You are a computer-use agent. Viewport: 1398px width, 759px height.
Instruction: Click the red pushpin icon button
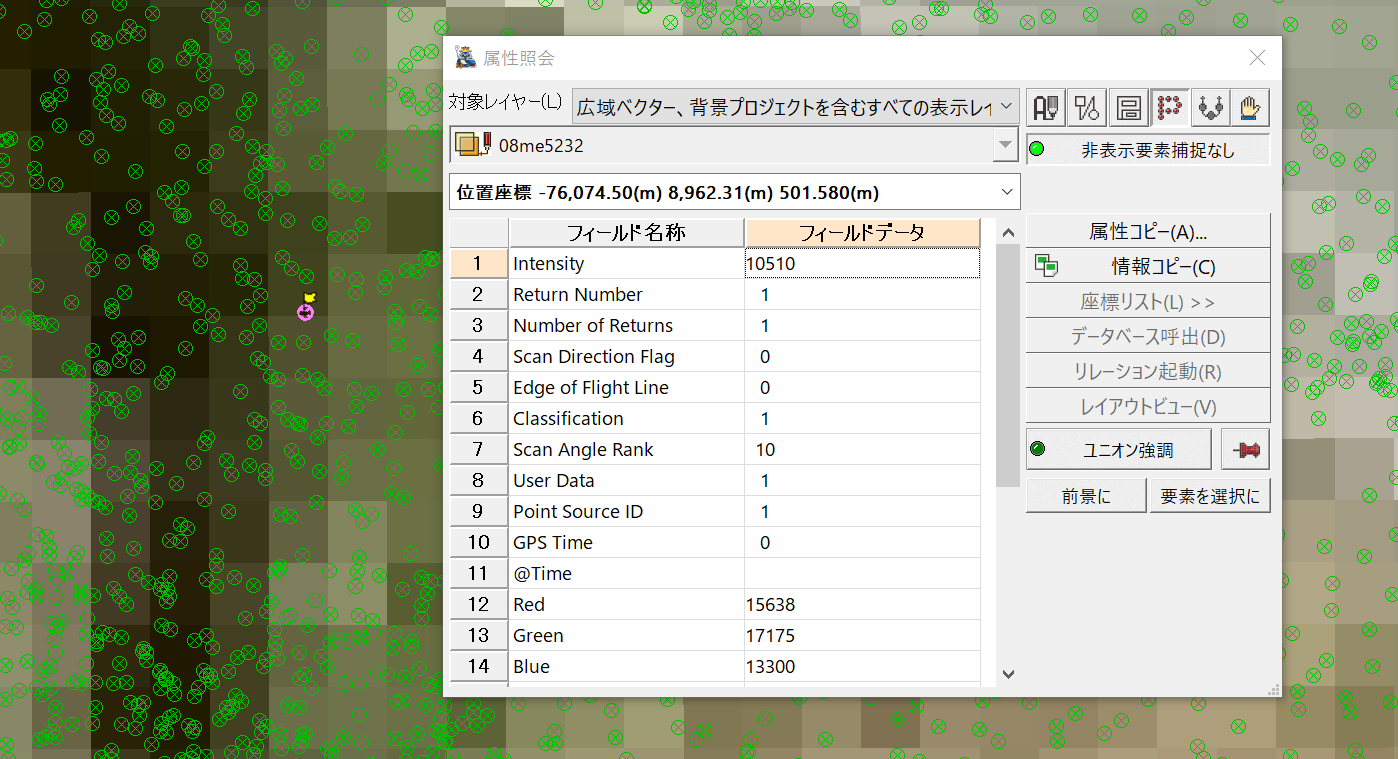pos(1245,450)
